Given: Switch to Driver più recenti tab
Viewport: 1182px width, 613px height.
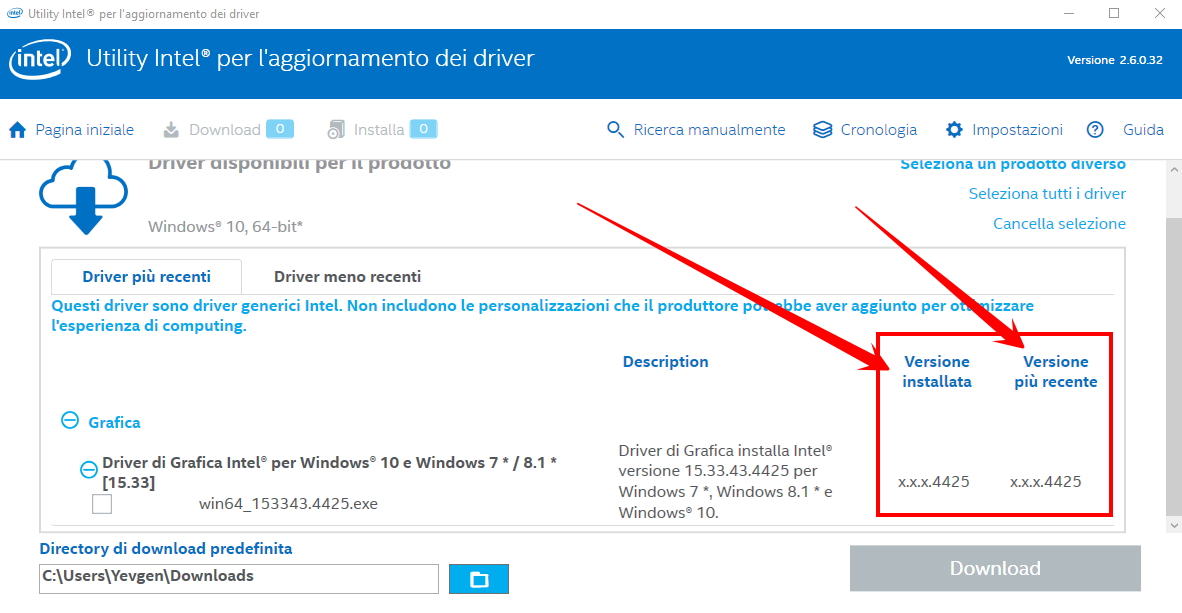Looking at the screenshot, I should click(146, 277).
